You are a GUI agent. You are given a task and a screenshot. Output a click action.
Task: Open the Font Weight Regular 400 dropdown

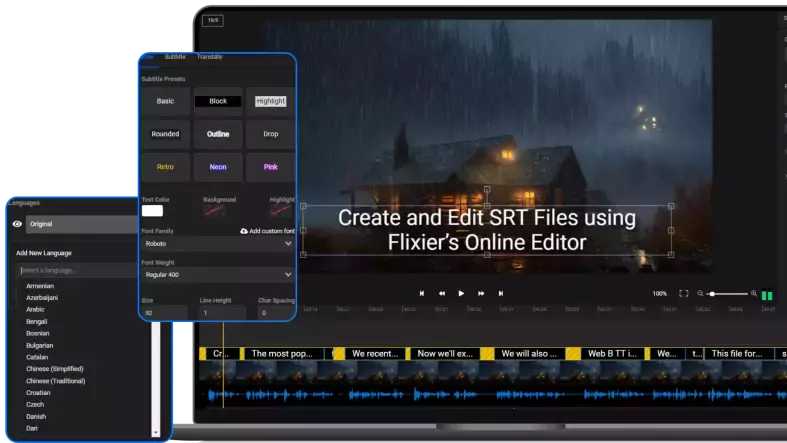(x=217, y=274)
